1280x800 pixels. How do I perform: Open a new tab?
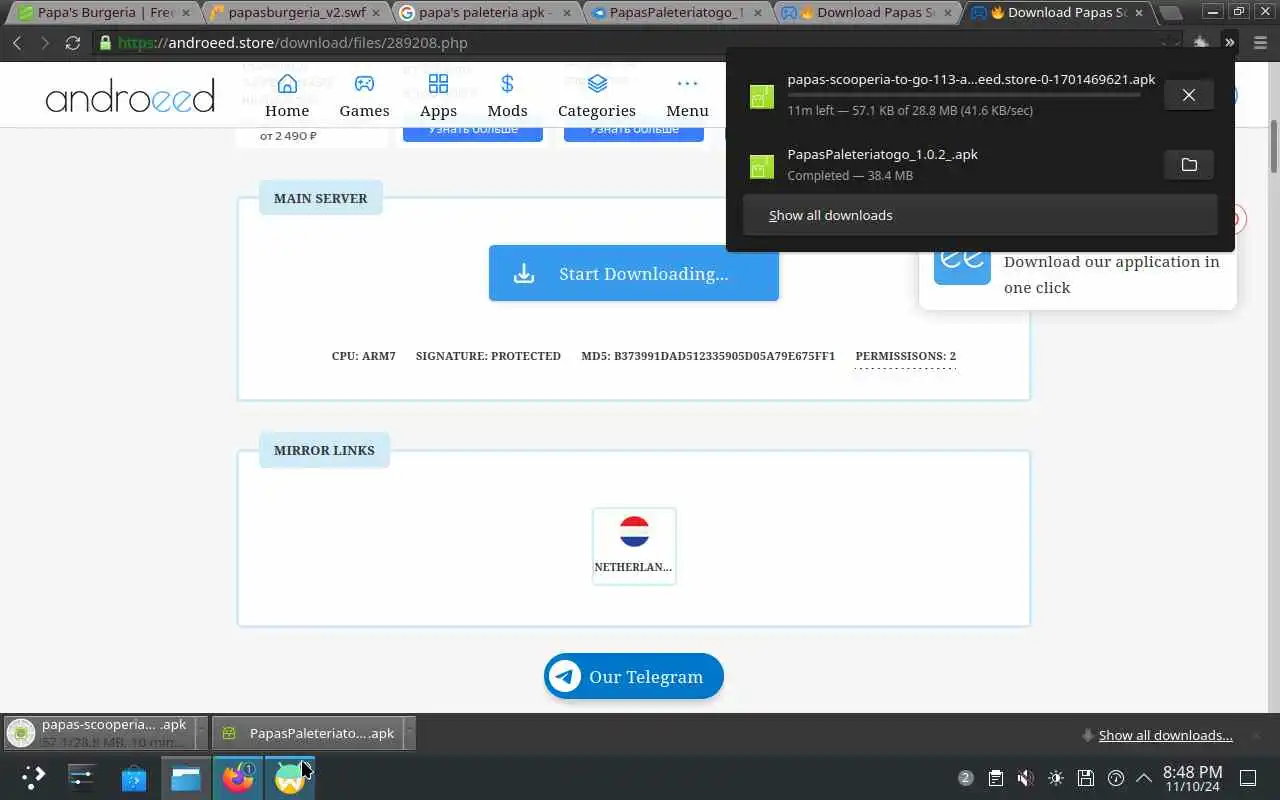pyautogui.click(x=1169, y=13)
